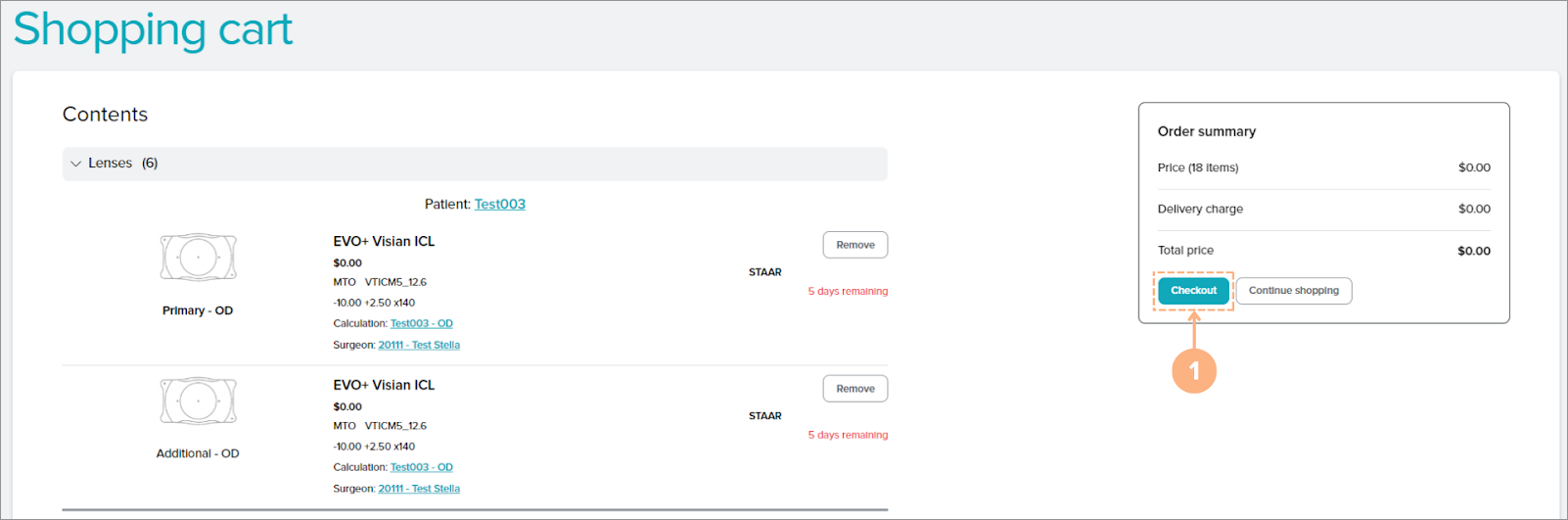Screen dimensions: 1568x520
Task: Open Surgeon Test Stella link for Additional lens
Action: pyautogui.click(x=419, y=490)
